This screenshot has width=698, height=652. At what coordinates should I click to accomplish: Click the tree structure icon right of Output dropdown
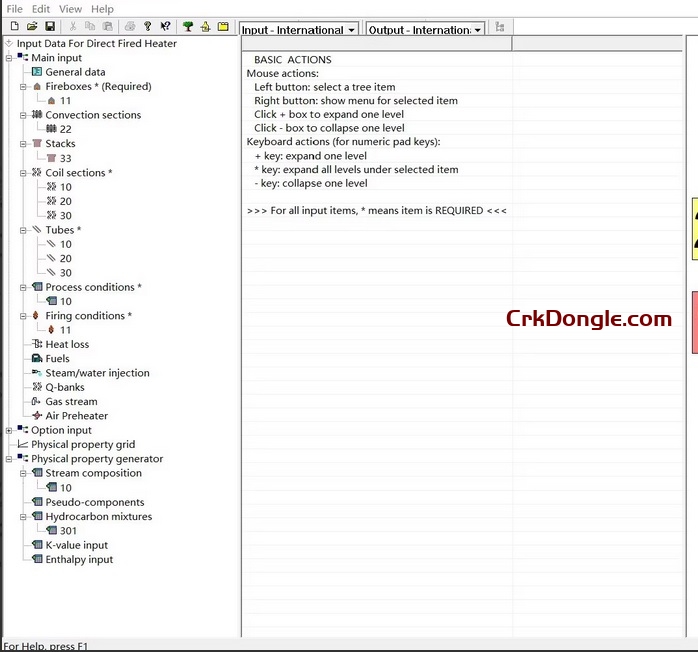click(500, 27)
